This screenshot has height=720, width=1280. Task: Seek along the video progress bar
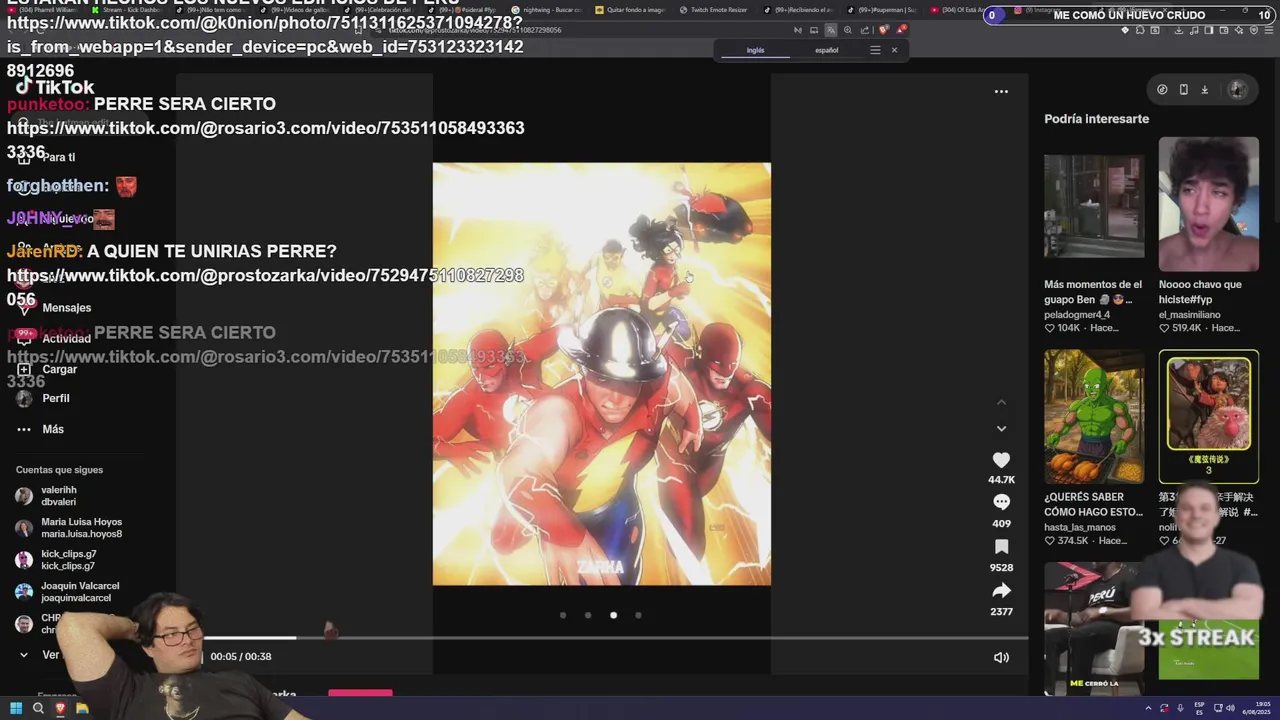click(615, 637)
